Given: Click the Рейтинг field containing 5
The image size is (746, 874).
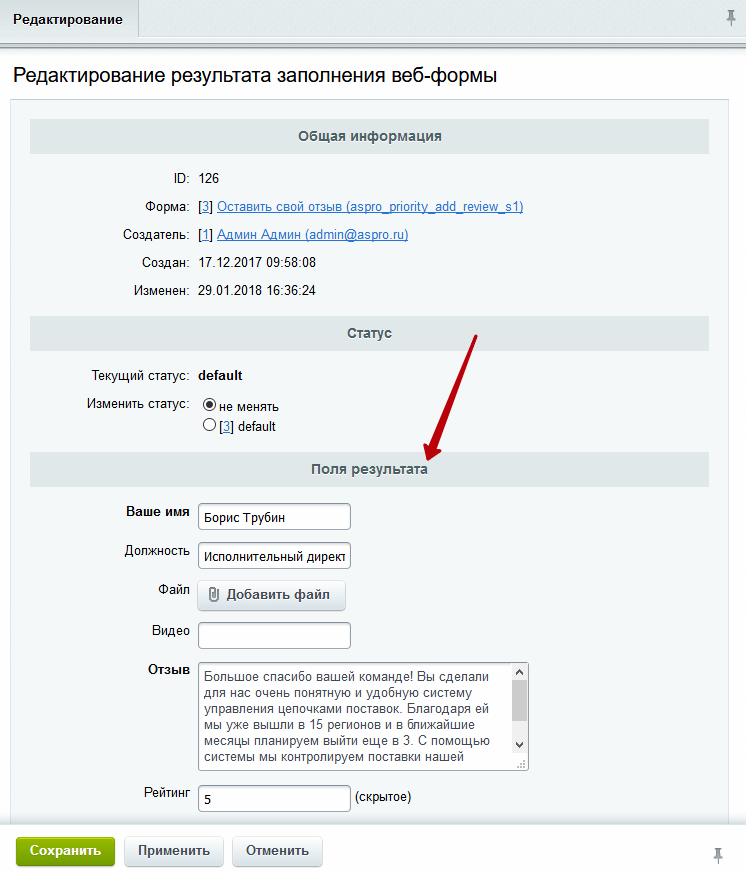Looking at the screenshot, I should pos(274,799).
